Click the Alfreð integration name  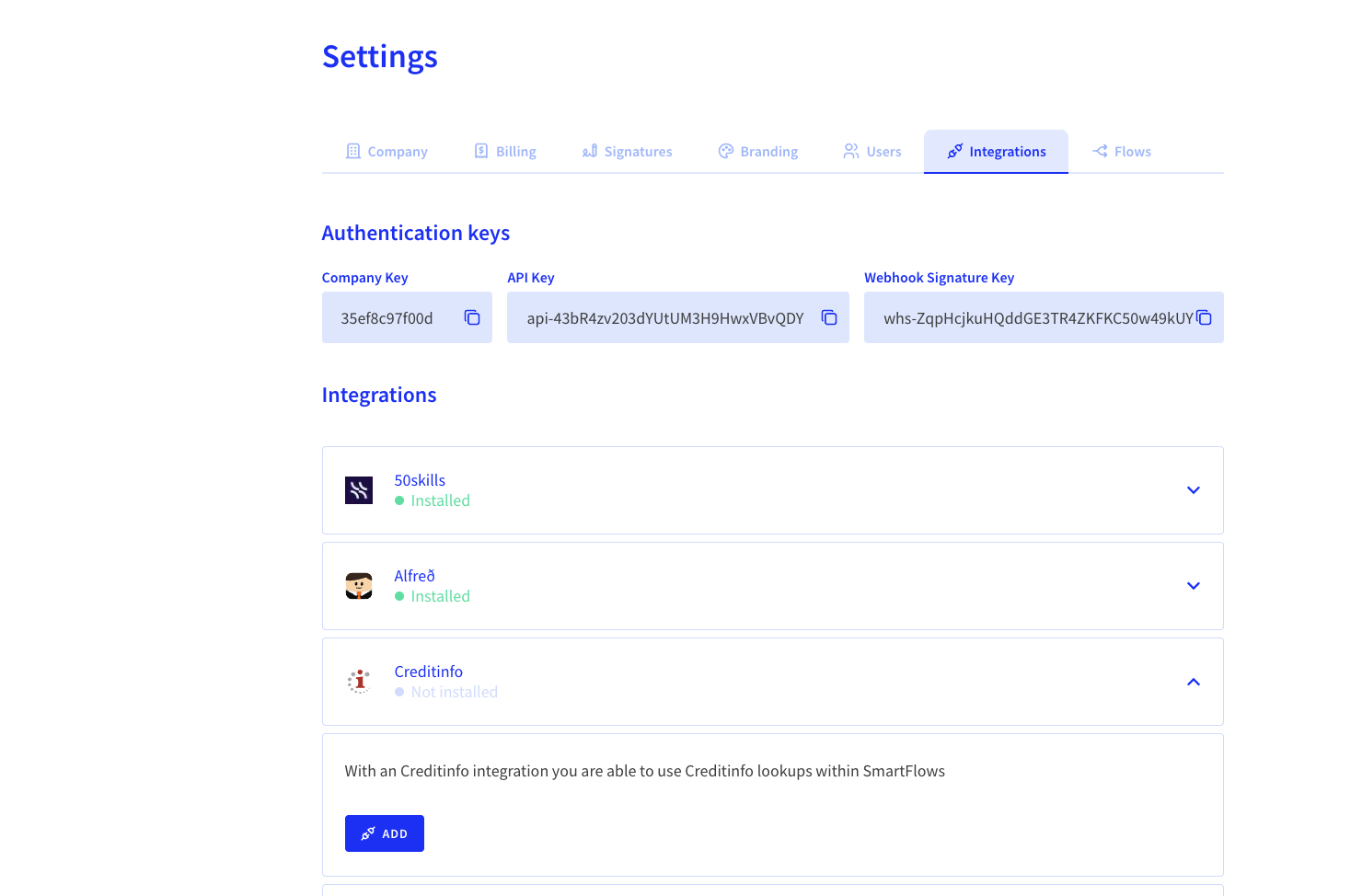(x=414, y=576)
